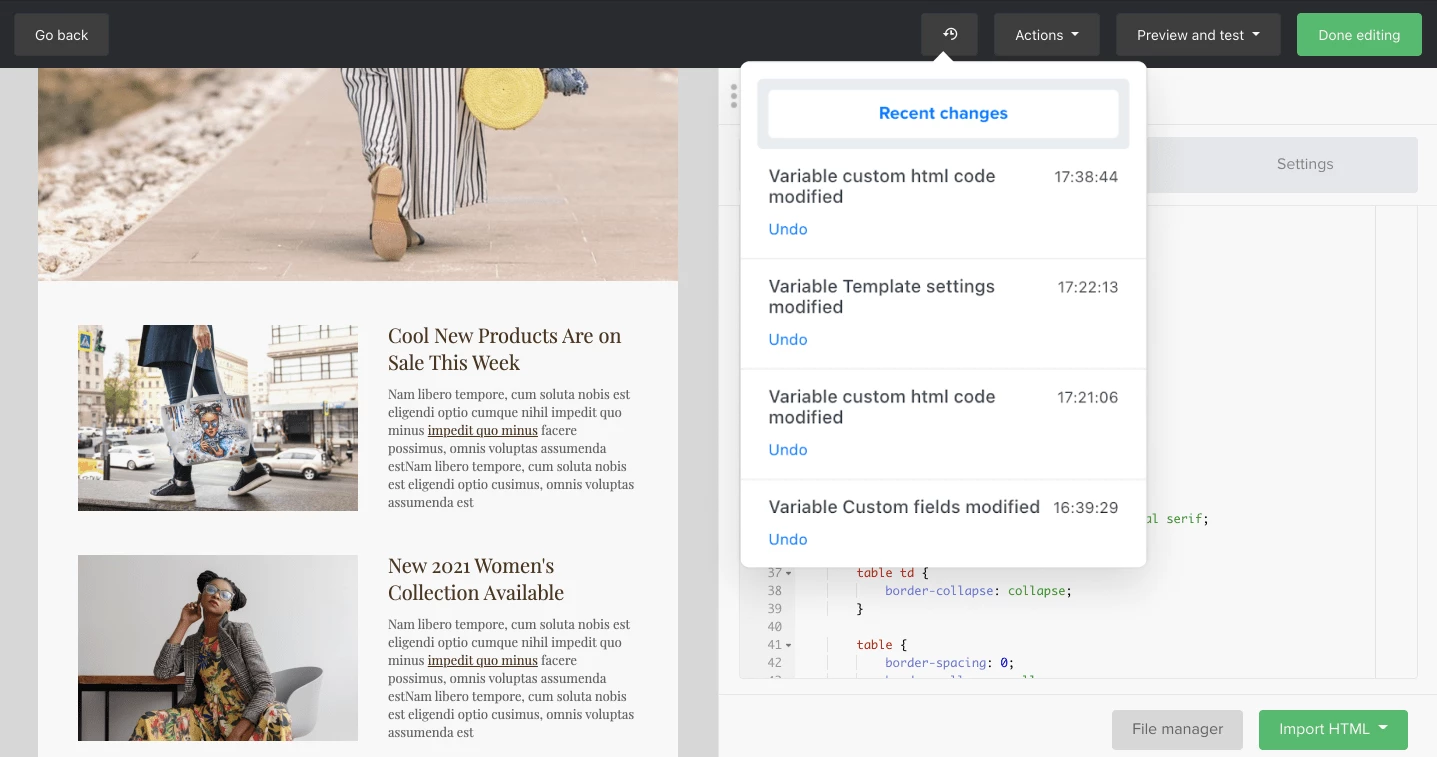Image resolution: width=1437 pixels, height=757 pixels.
Task: Collapse code fold arrow at line 37
Action: click(788, 573)
